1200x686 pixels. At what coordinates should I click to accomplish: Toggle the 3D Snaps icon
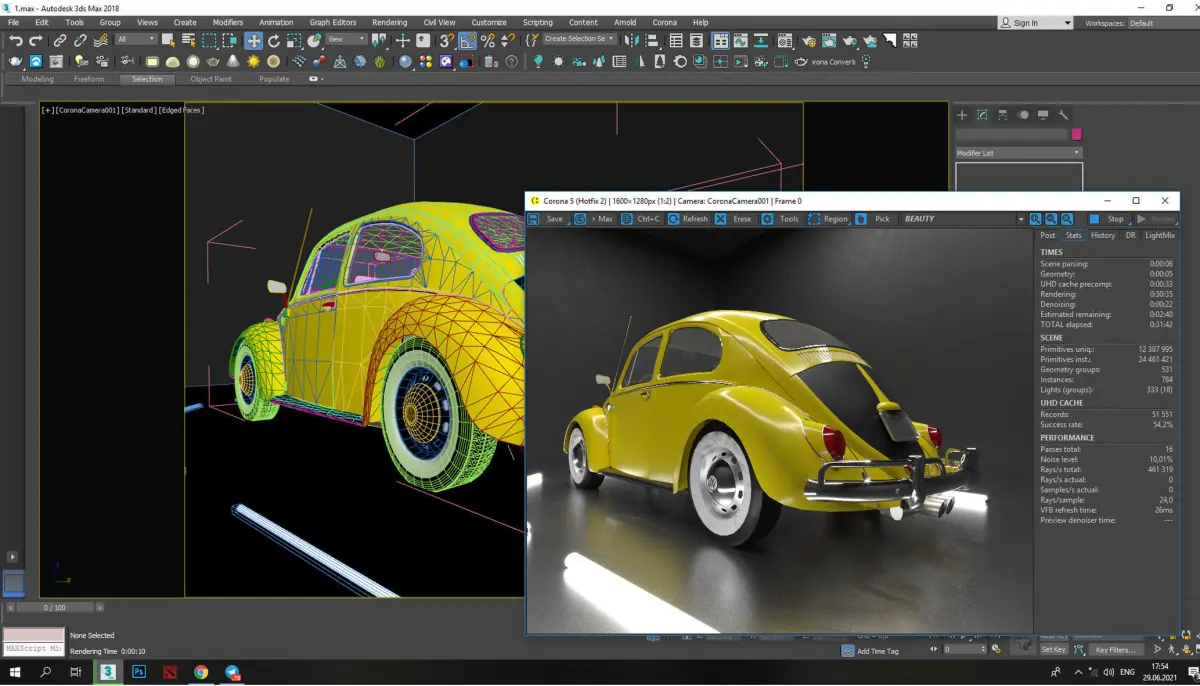tap(447, 41)
